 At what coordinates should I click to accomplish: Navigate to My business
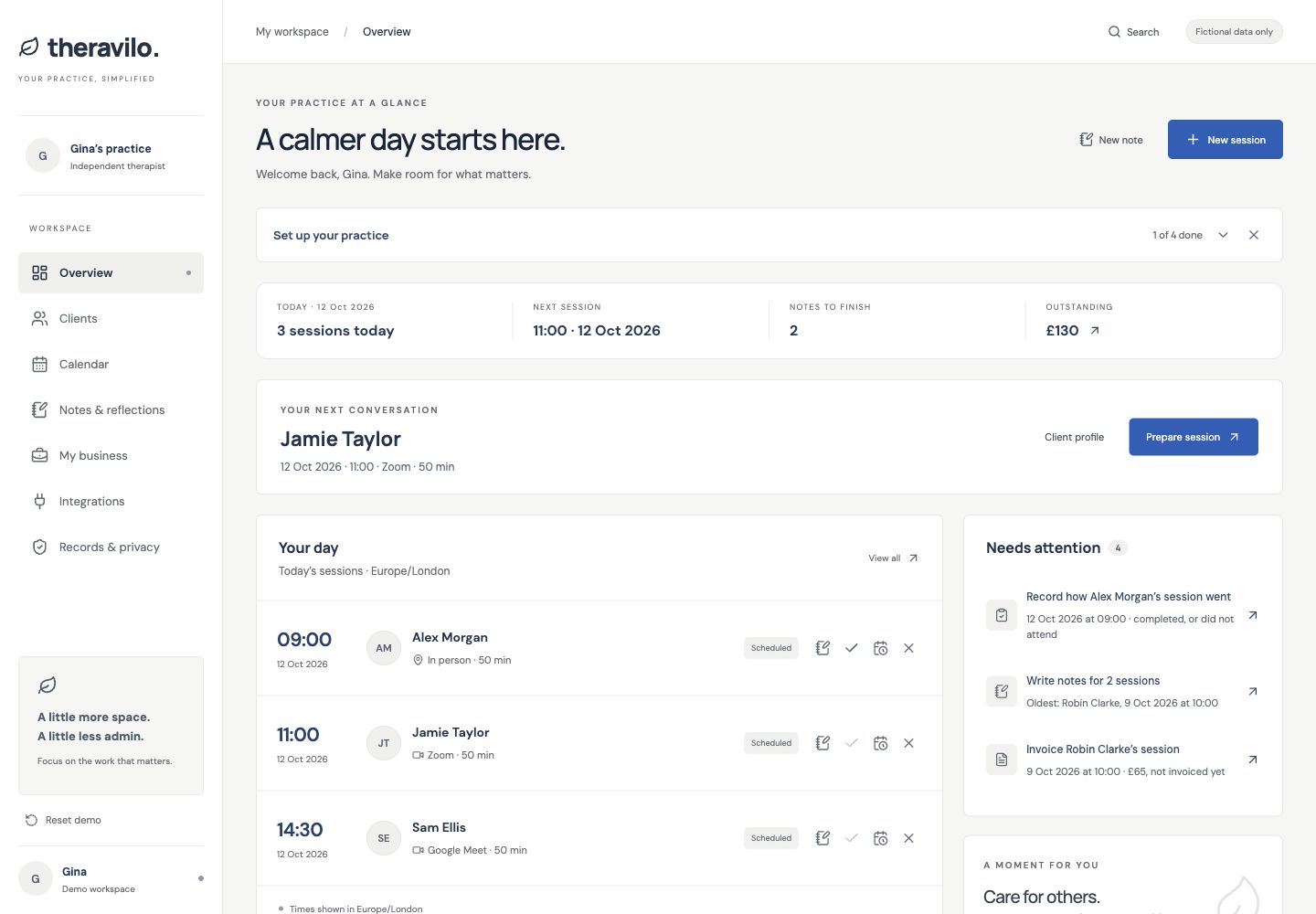(x=111, y=456)
